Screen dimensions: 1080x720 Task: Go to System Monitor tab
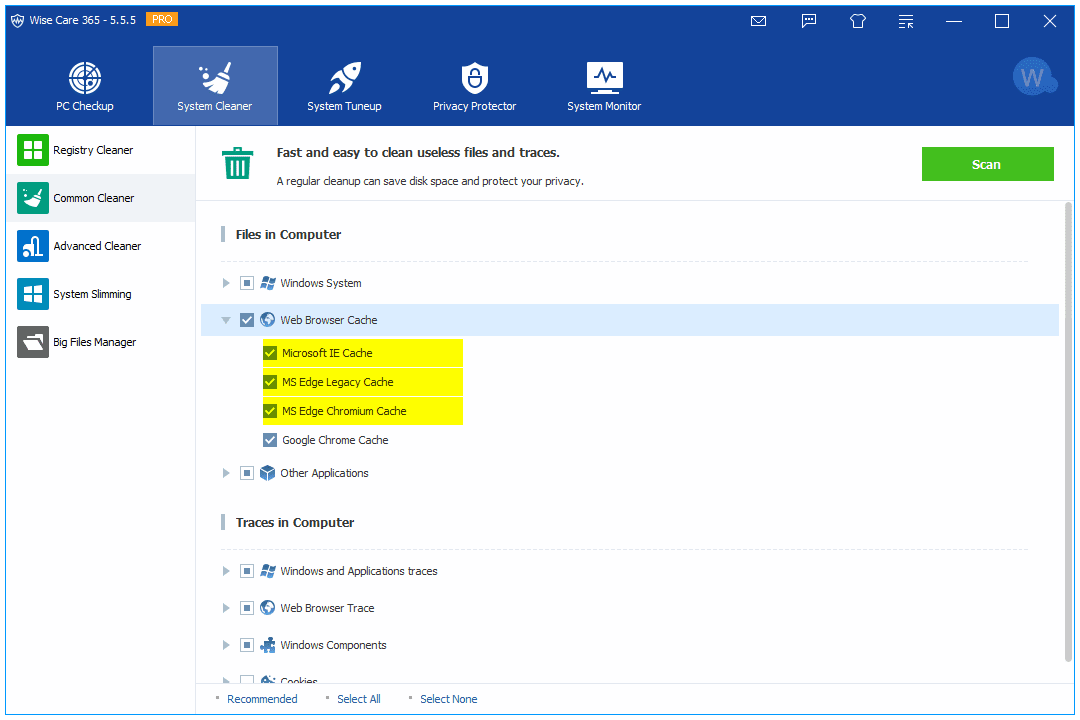click(x=604, y=86)
